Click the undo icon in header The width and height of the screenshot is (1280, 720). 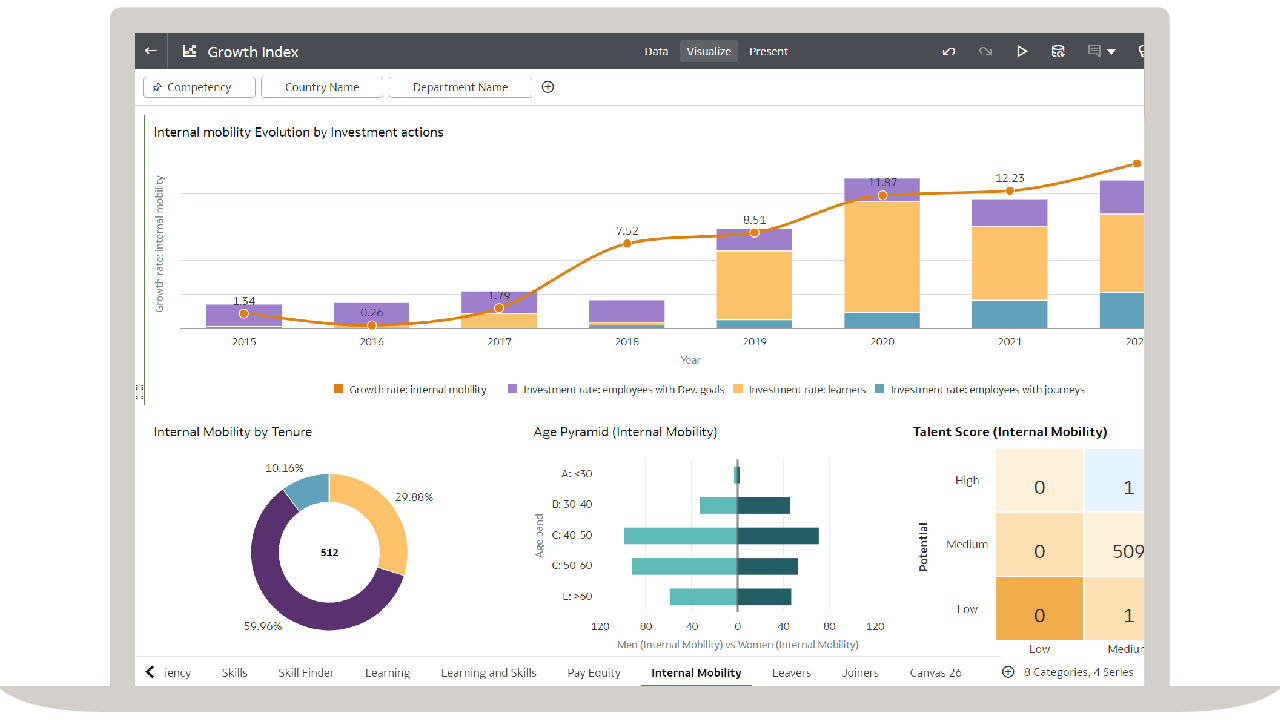pyautogui.click(x=949, y=51)
